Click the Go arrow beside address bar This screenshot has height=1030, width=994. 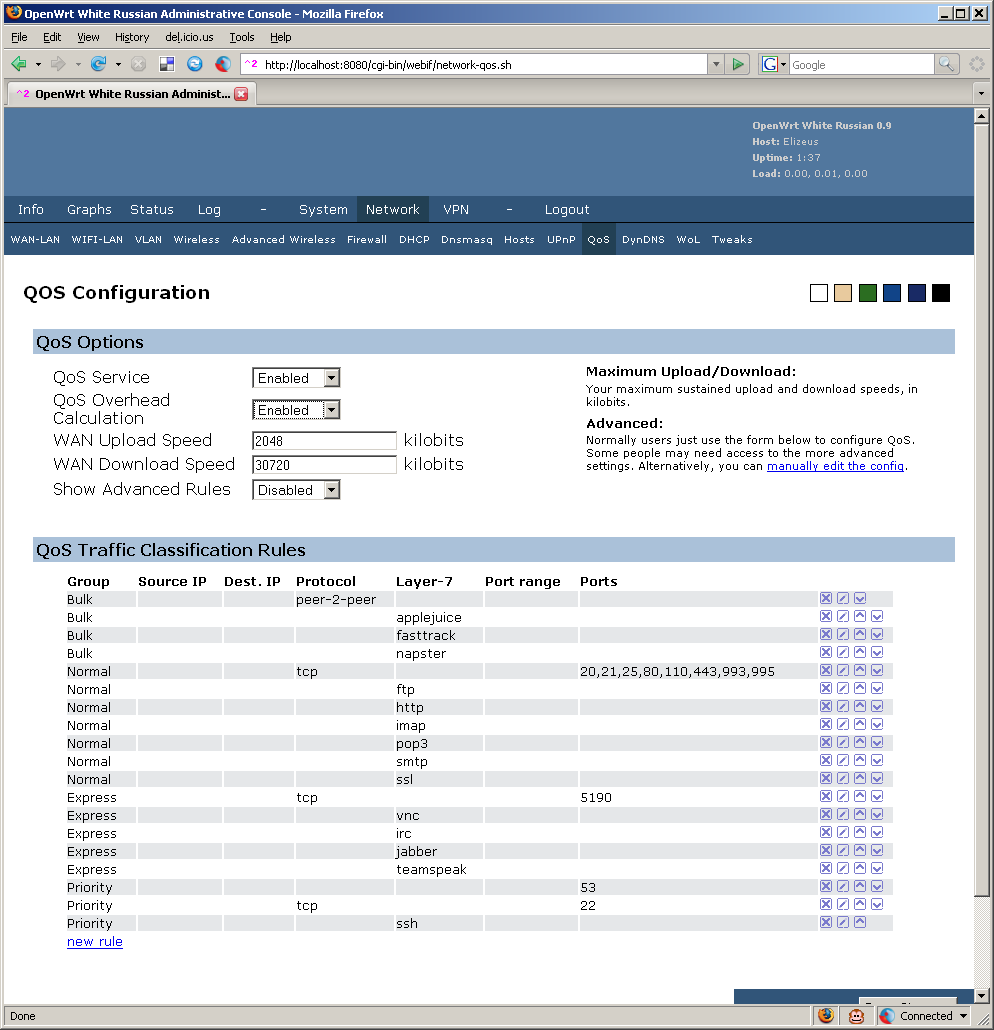pos(738,64)
